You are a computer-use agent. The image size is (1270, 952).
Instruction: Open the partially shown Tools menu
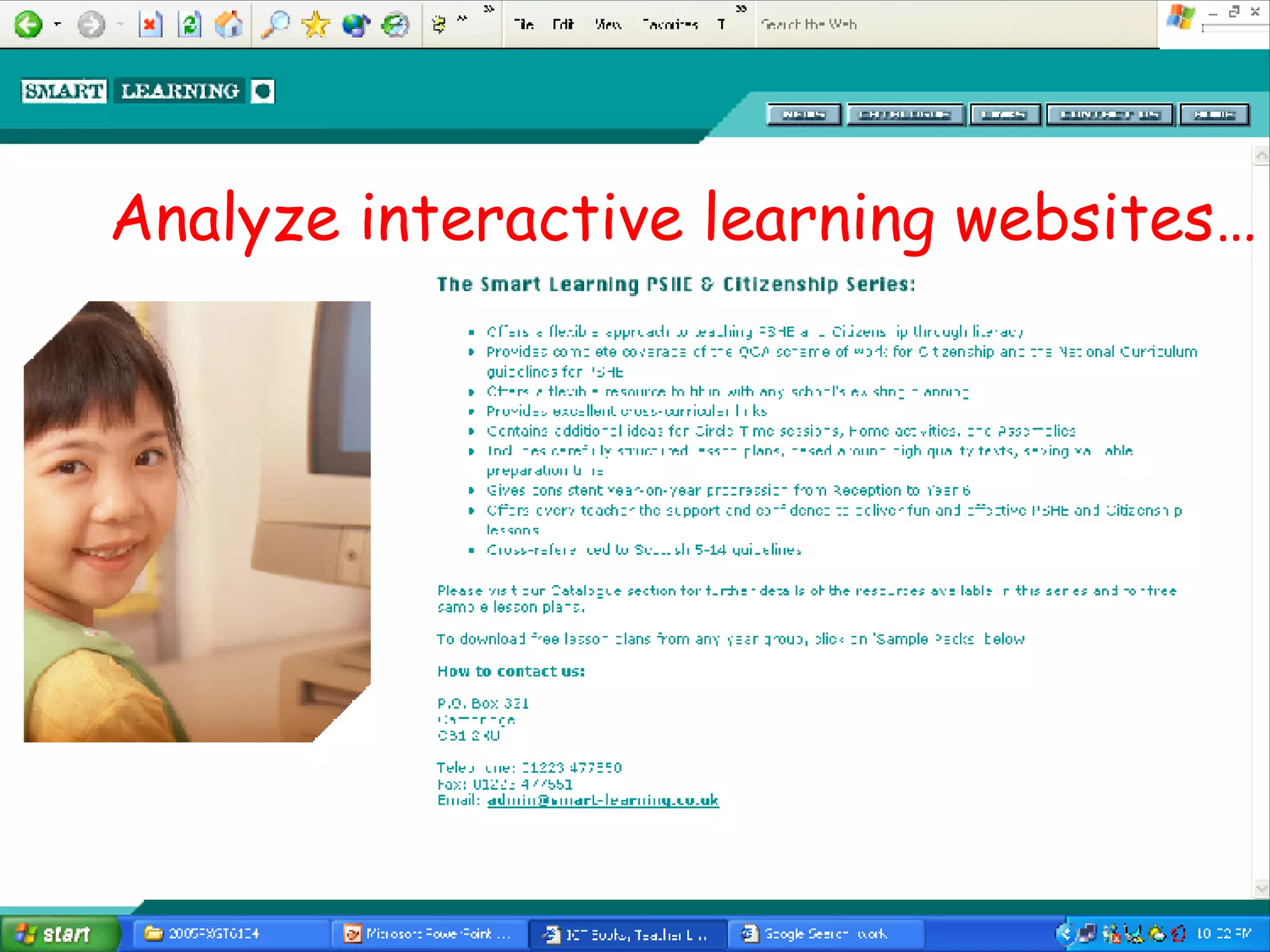pyautogui.click(x=721, y=25)
